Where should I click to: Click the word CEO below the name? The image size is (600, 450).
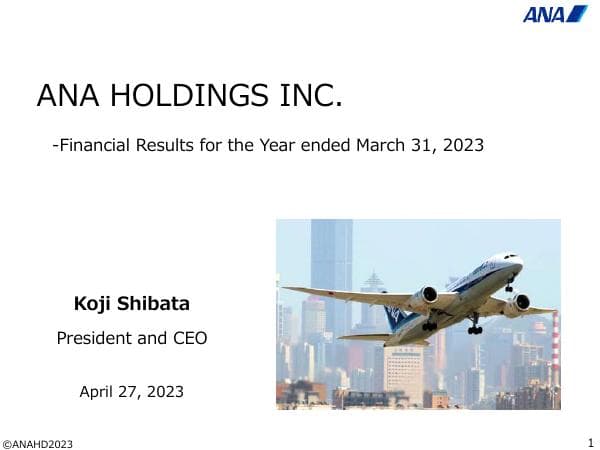coord(190,338)
